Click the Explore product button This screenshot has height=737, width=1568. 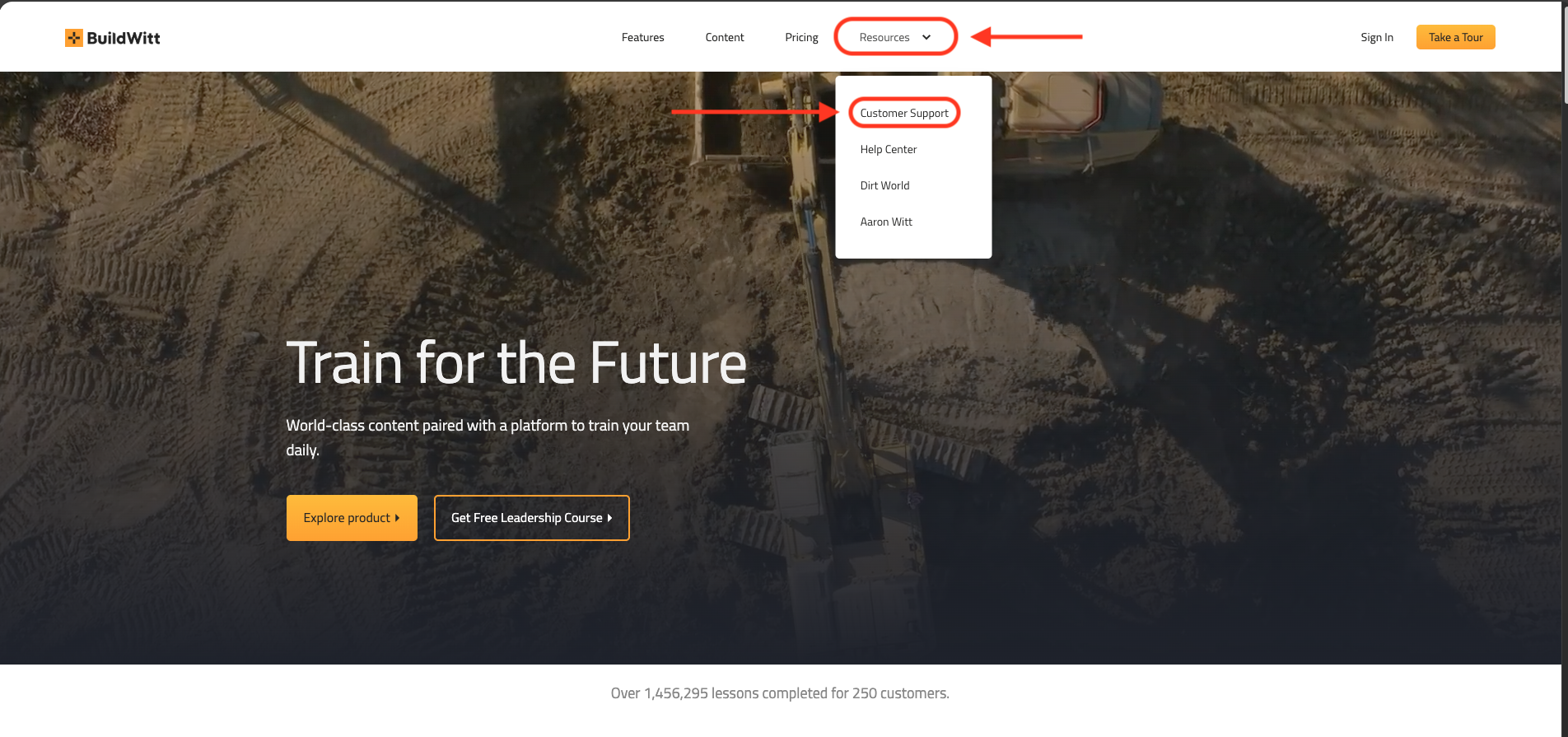pos(352,518)
